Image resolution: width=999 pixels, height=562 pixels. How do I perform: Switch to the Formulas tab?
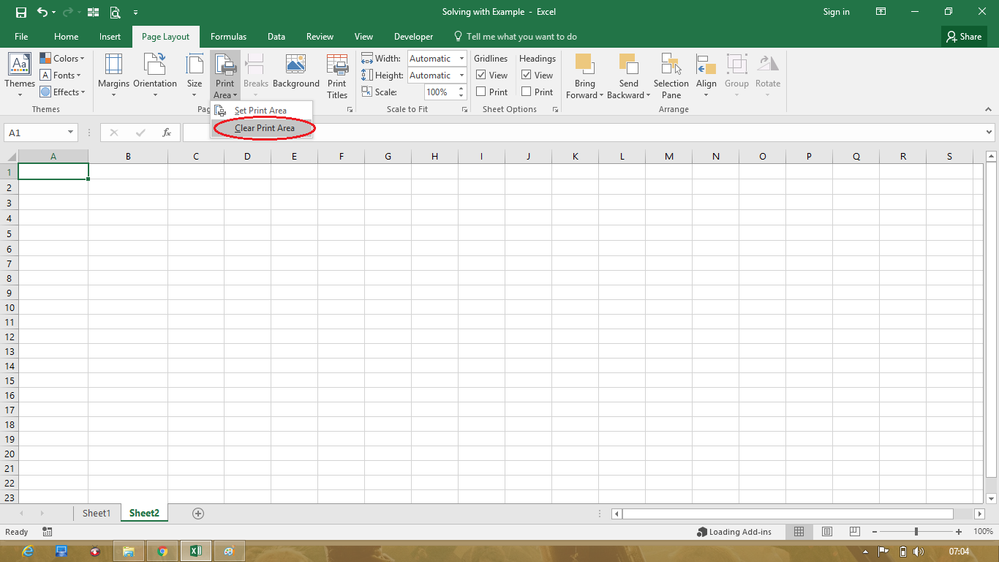(228, 36)
